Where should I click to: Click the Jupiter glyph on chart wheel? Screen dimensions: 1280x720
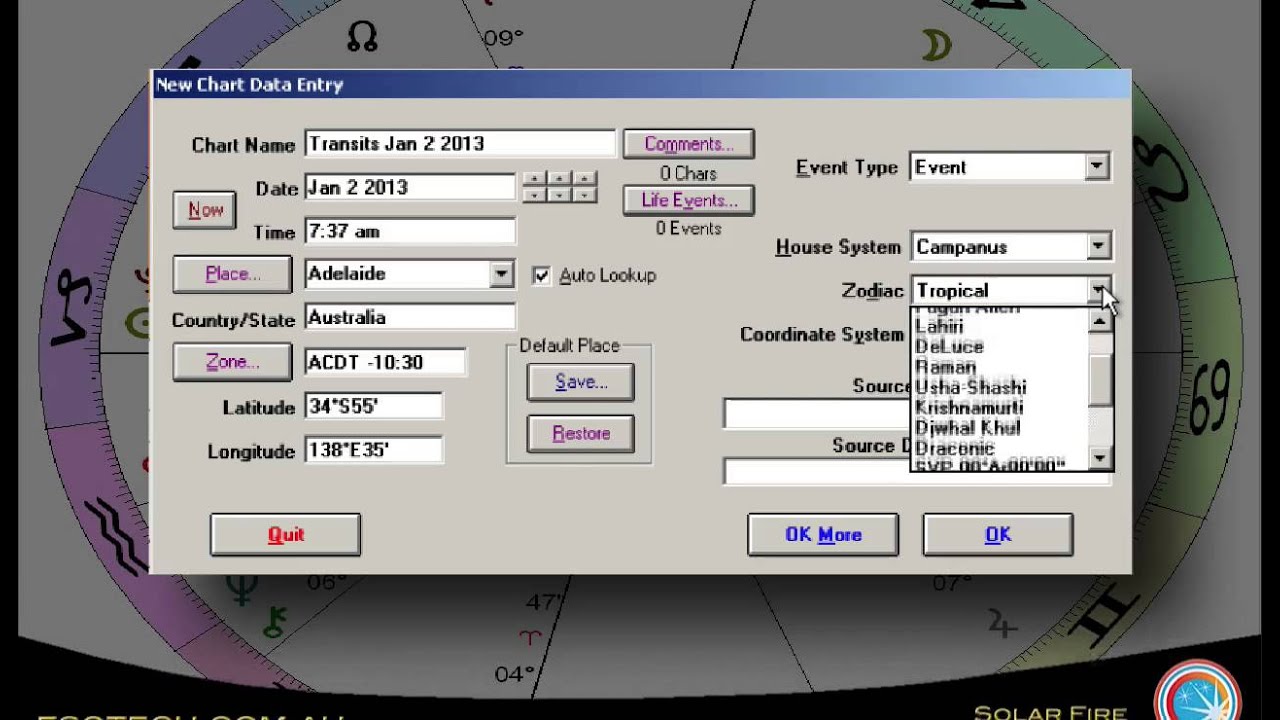(1001, 623)
